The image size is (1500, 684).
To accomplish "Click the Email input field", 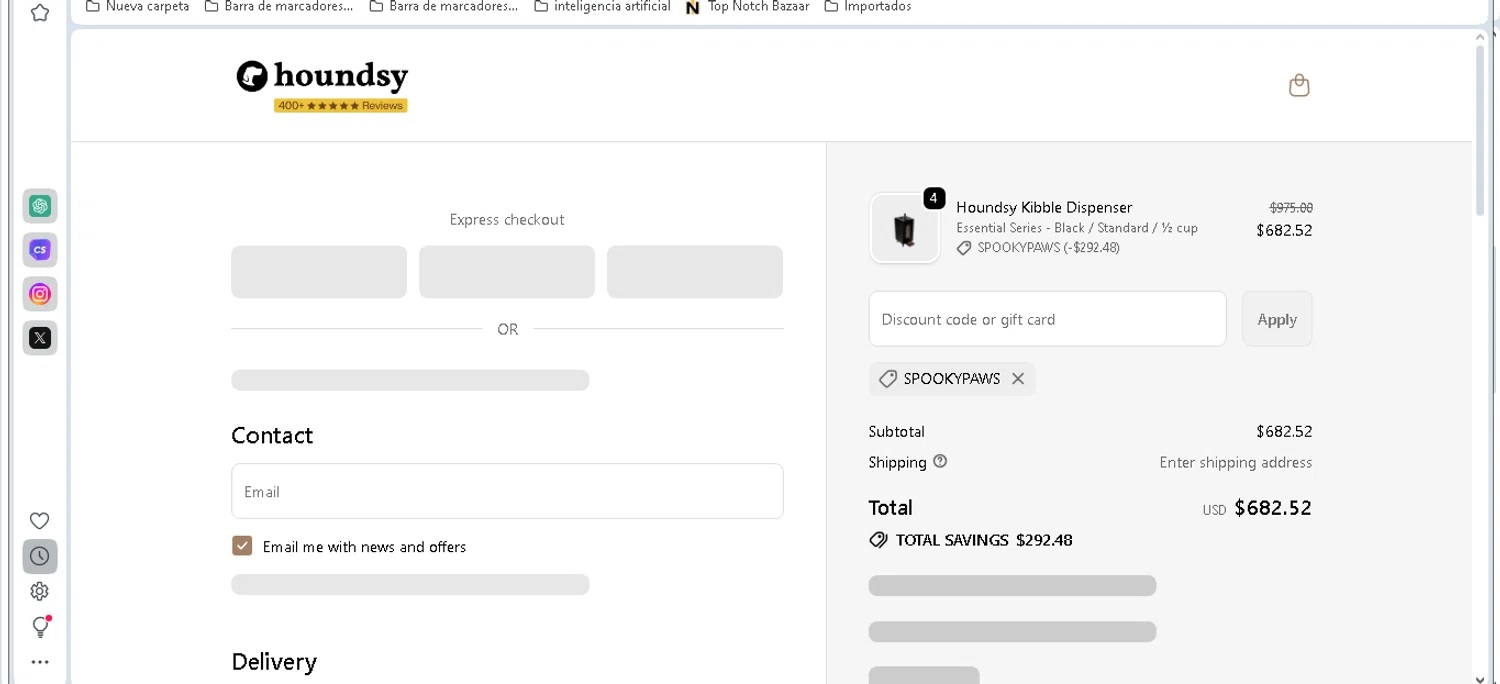I will [x=507, y=491].
